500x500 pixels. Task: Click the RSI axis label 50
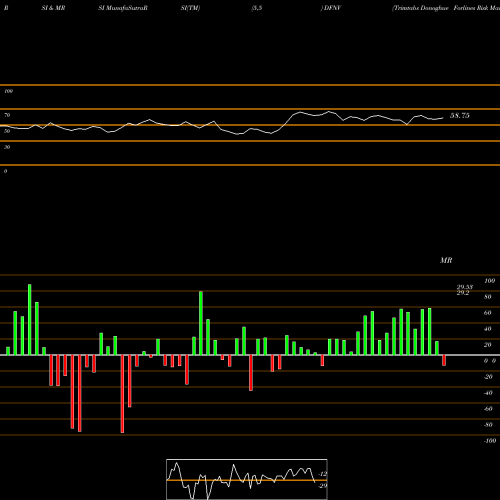point(7,131)
